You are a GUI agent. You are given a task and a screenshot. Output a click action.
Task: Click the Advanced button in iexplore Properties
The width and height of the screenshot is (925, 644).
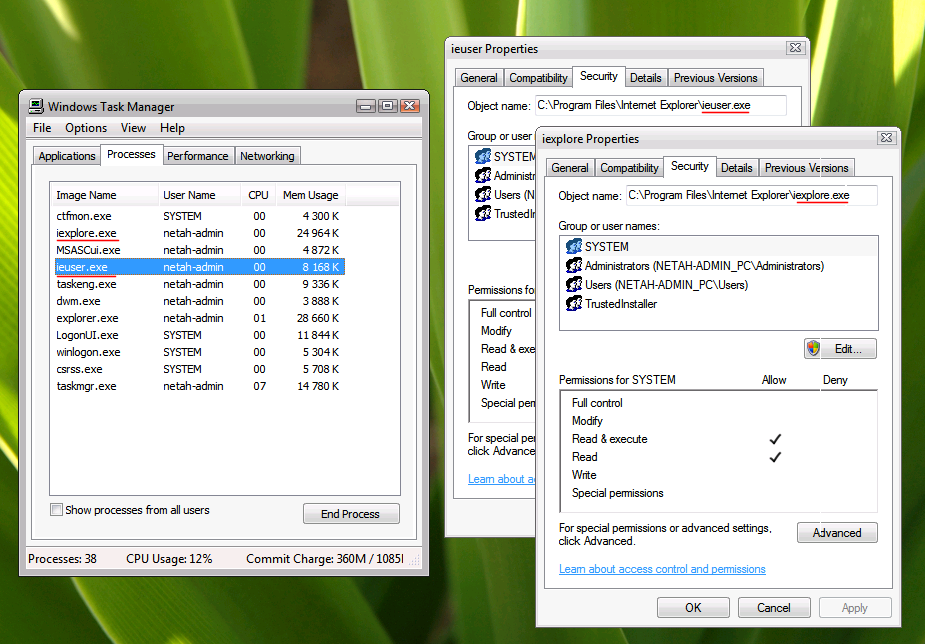click(836, 533)
